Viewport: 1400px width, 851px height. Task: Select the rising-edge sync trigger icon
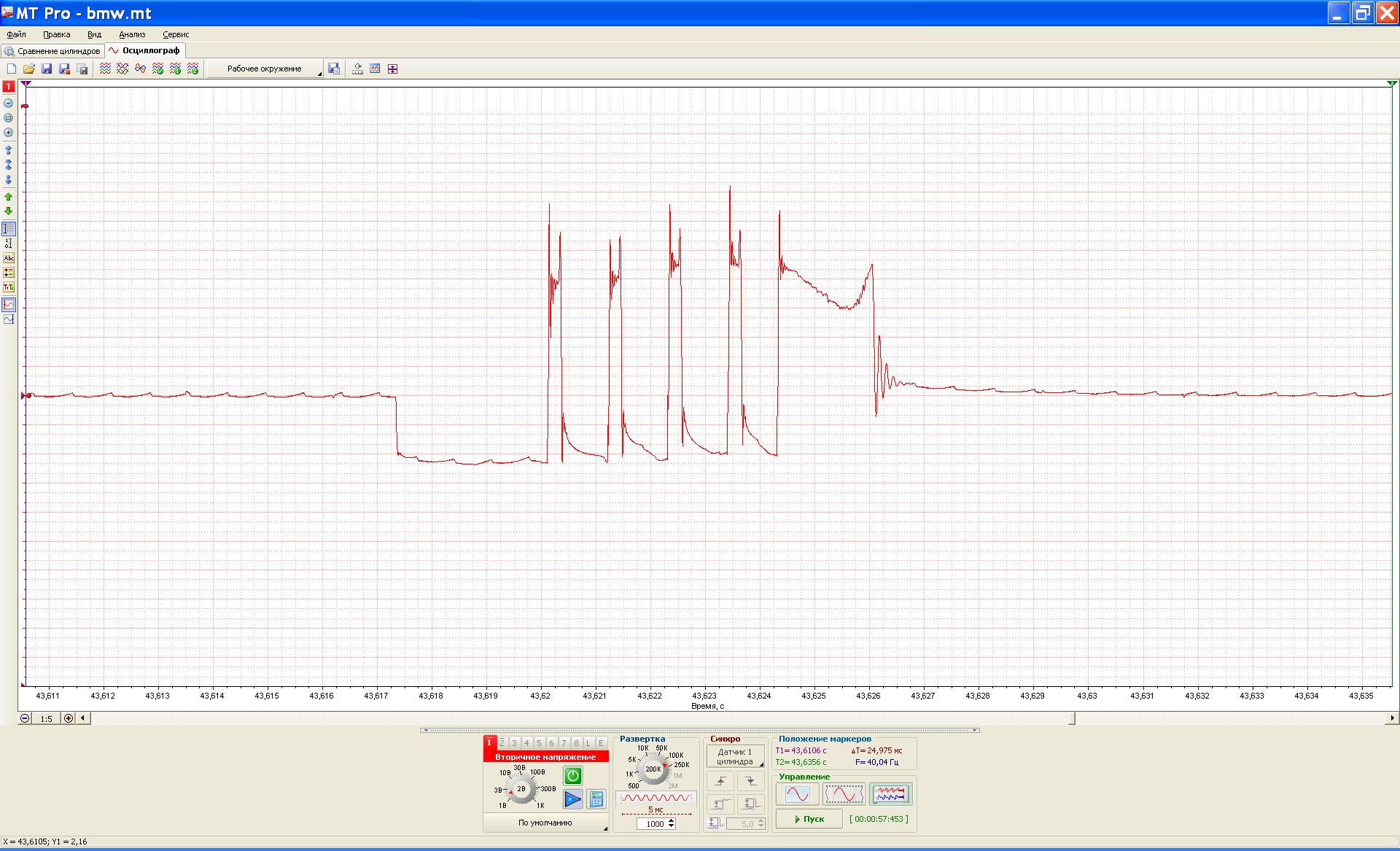point(720,781)
